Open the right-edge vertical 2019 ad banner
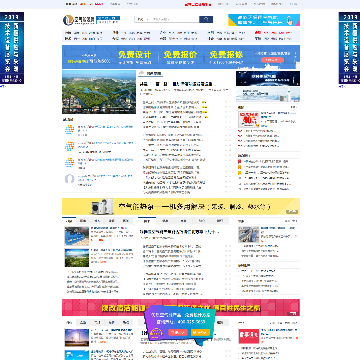Viewport: 360px width, 360px height. [349, 48]
